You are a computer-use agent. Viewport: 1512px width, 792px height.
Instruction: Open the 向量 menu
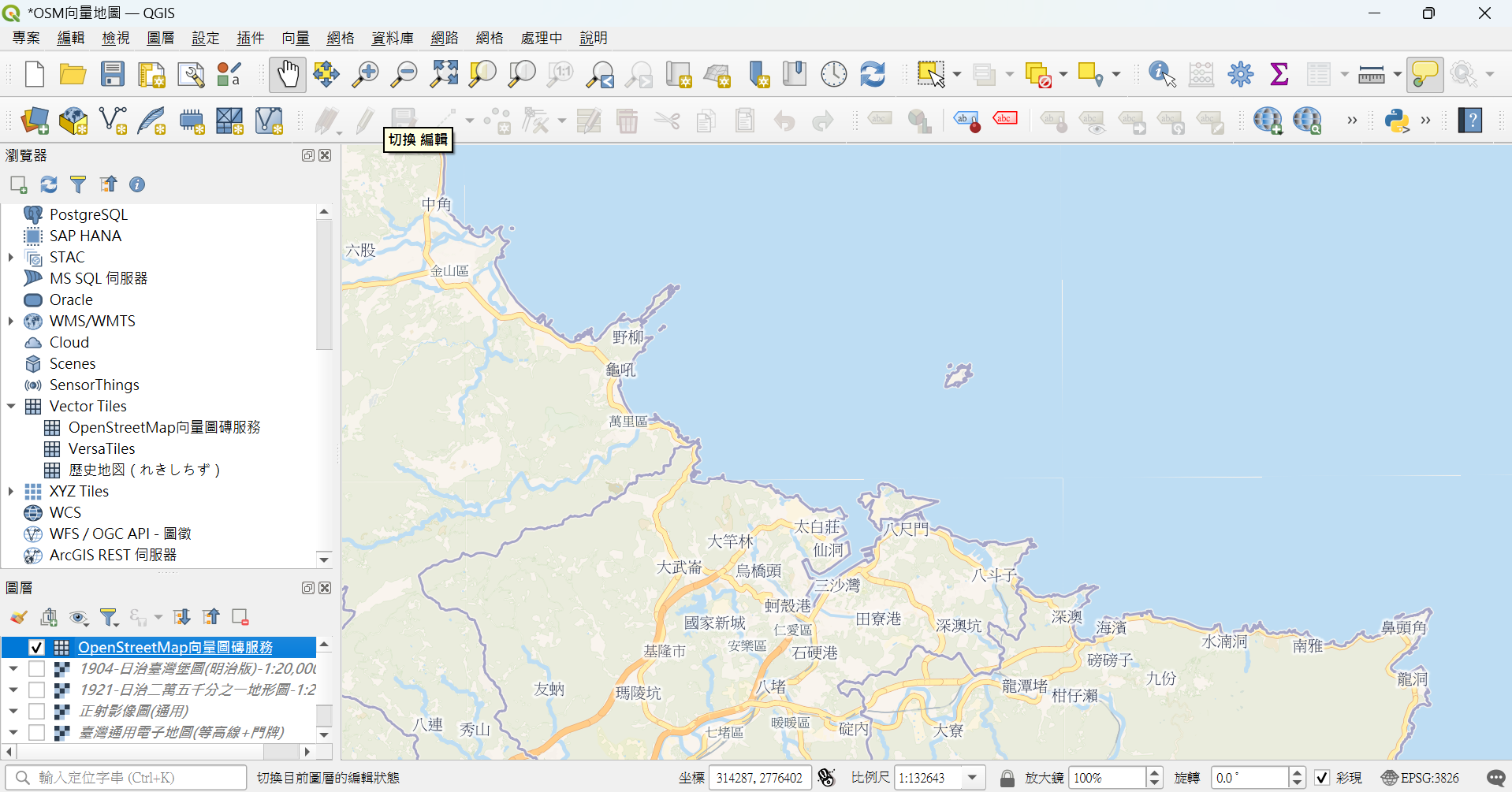[x=296, y=38]
